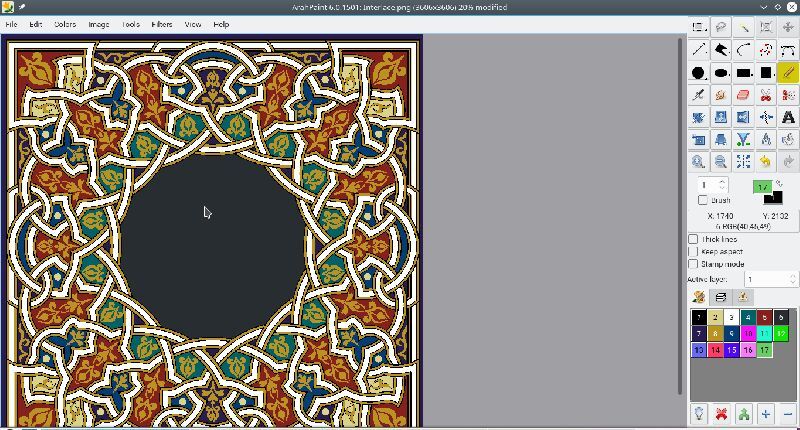Select the magic wand tool
This screenshot has height=430, width=800.
coord(743,27)
